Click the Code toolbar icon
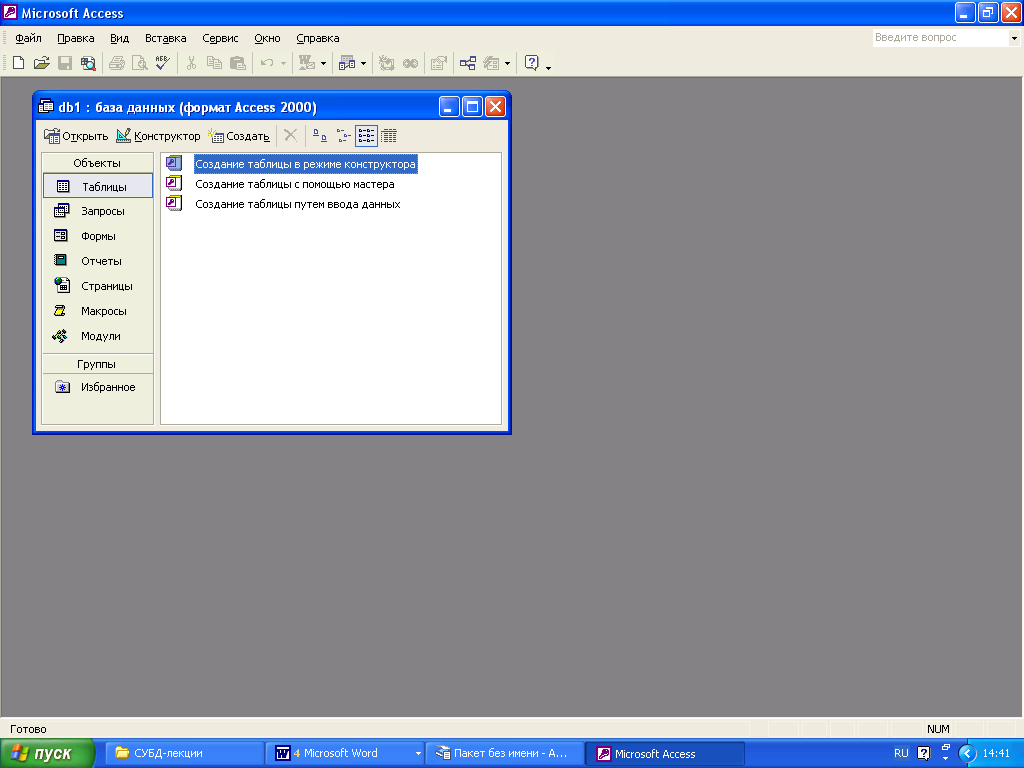Image resolution: width=1024 pixels, height=768 pixels. 387,63
